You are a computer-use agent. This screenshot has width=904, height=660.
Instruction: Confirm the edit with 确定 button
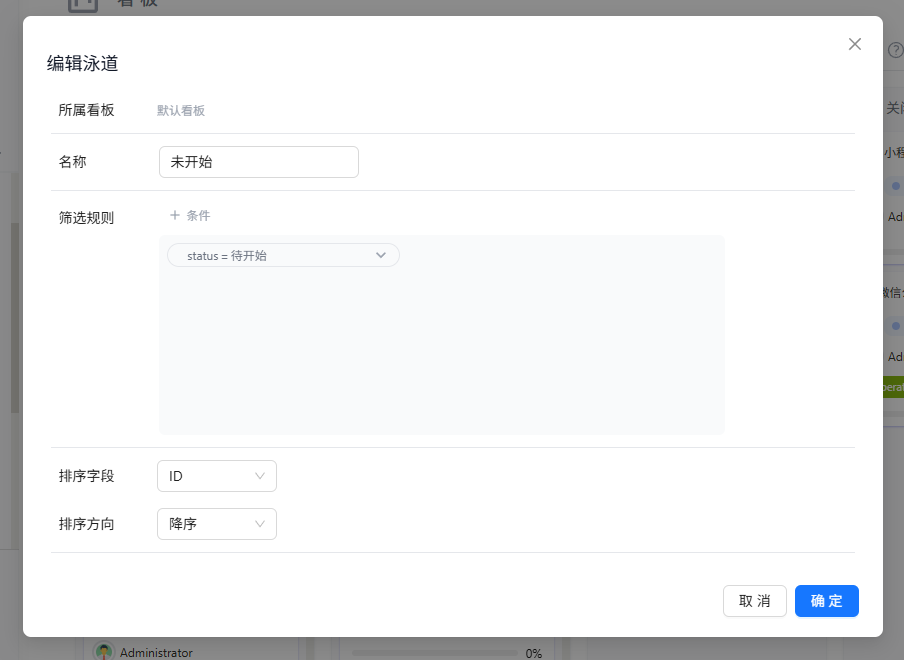tap(827, 601)
